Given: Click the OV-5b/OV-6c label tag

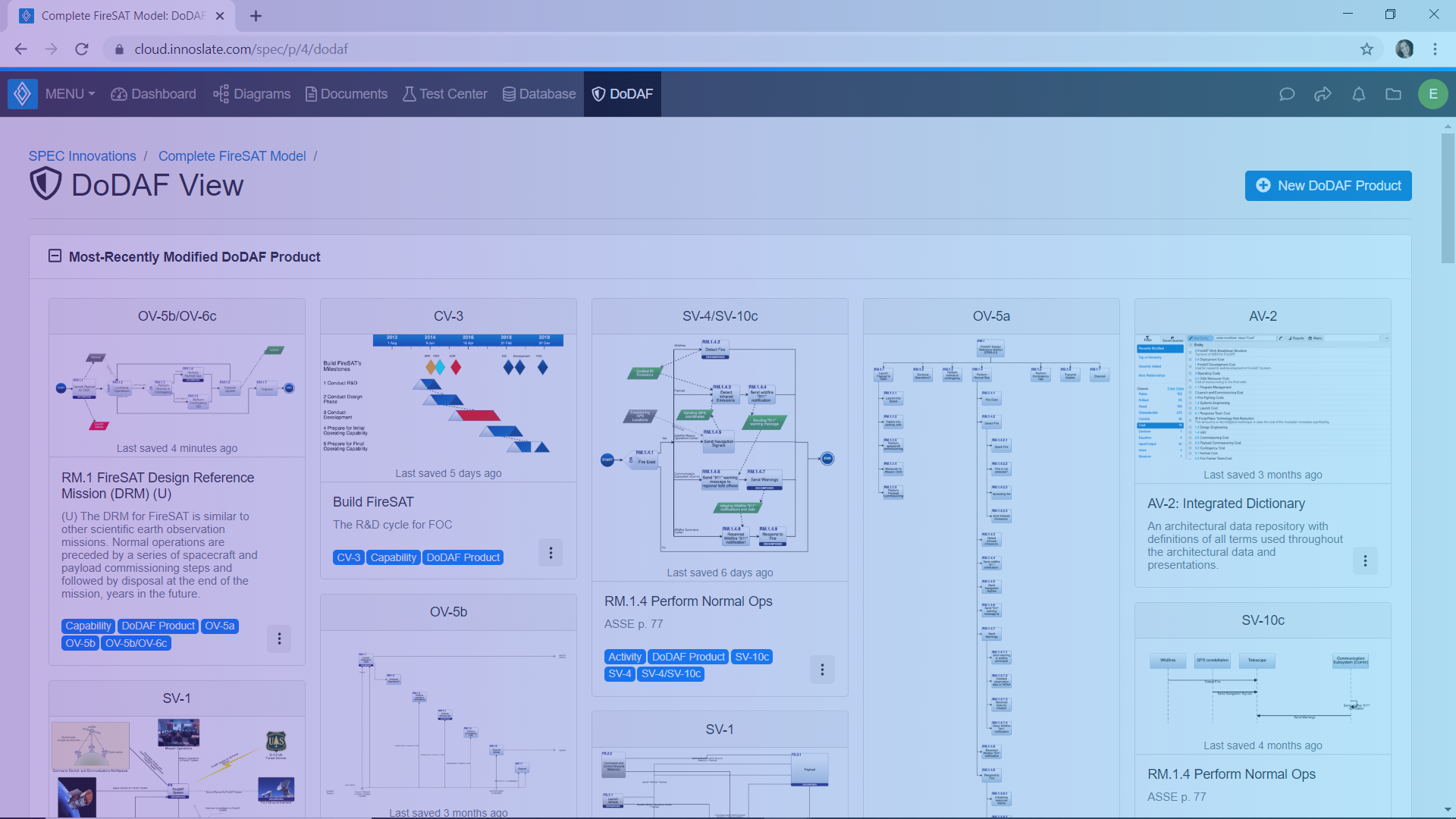Looking at the screenshot, I should click(136, 643).
